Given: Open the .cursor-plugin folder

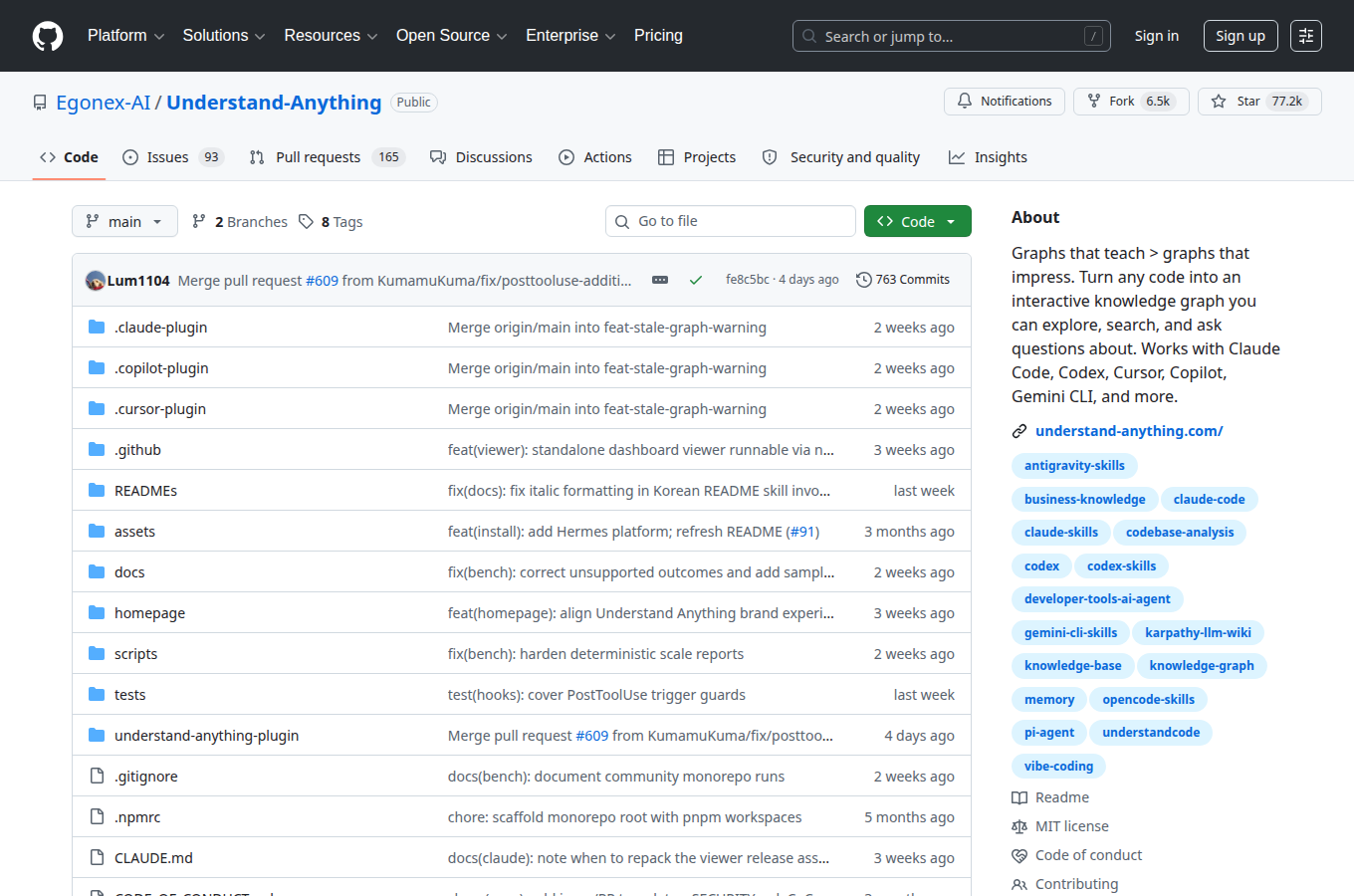Looking at the screenshot, I should coord(160,408).
